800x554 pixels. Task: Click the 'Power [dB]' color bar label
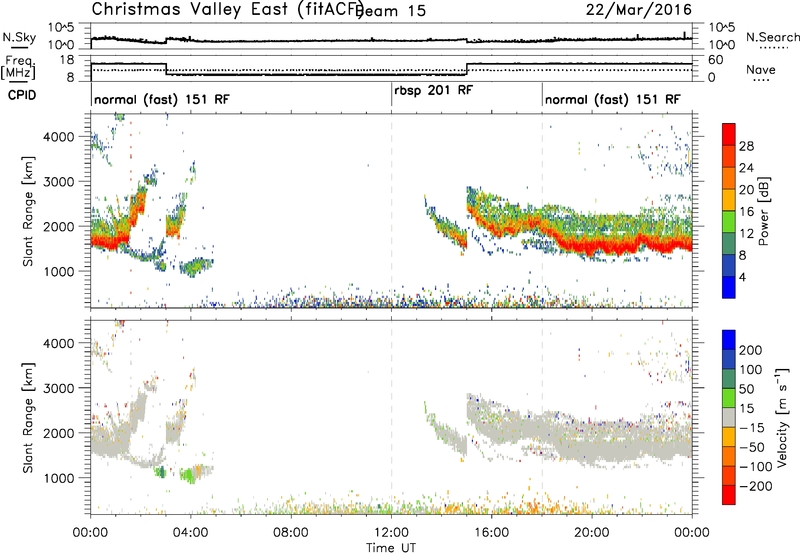click(764, 211)
